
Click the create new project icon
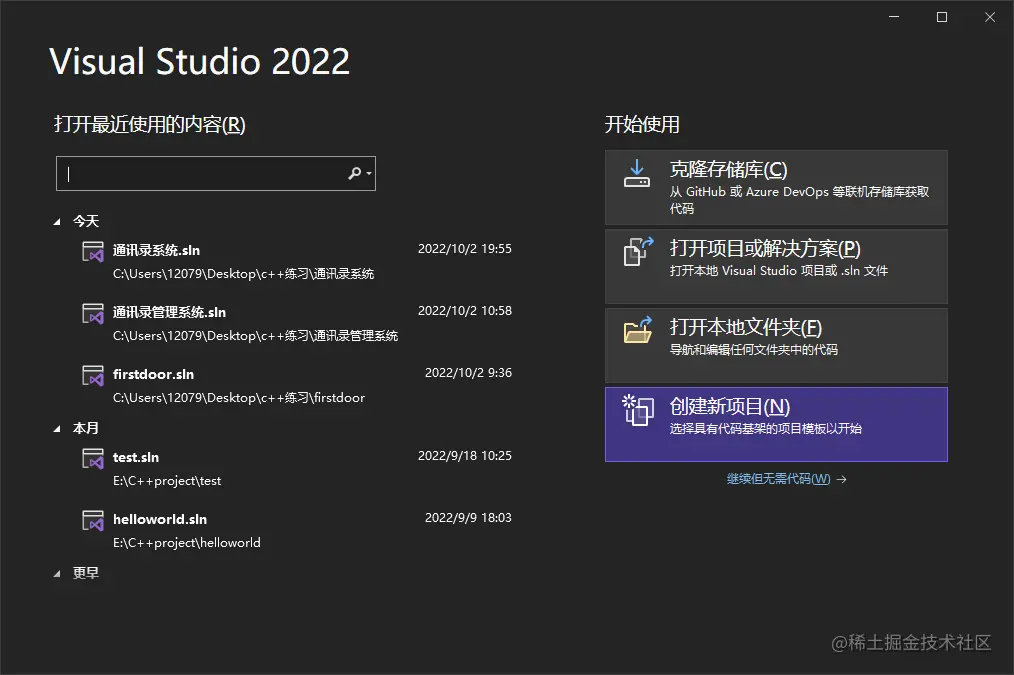pyautogui.click(x=638, y=410)
